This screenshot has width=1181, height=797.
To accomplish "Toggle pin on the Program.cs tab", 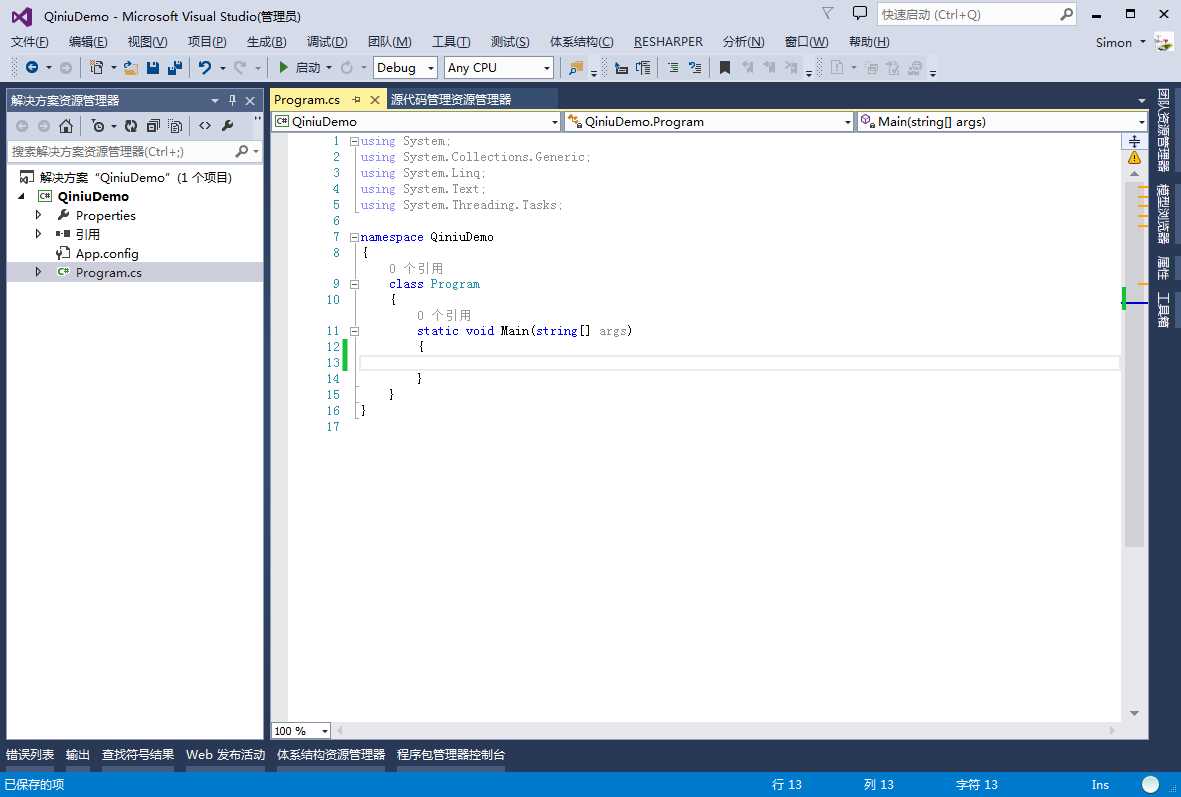I will tap(356, 99).
